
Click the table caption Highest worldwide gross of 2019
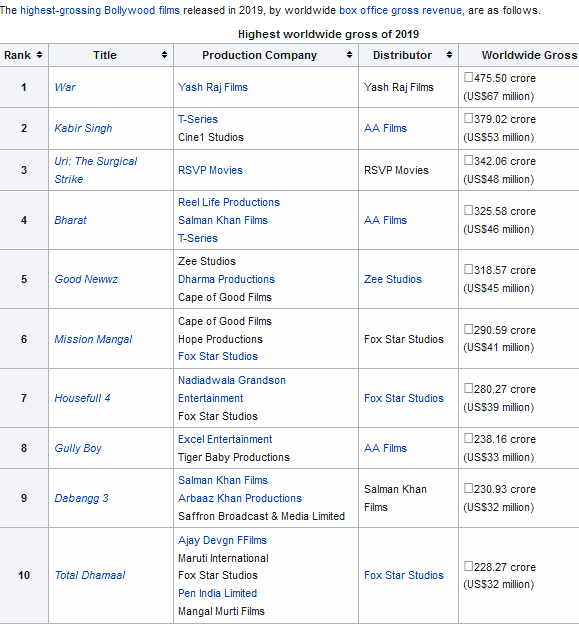328,34
